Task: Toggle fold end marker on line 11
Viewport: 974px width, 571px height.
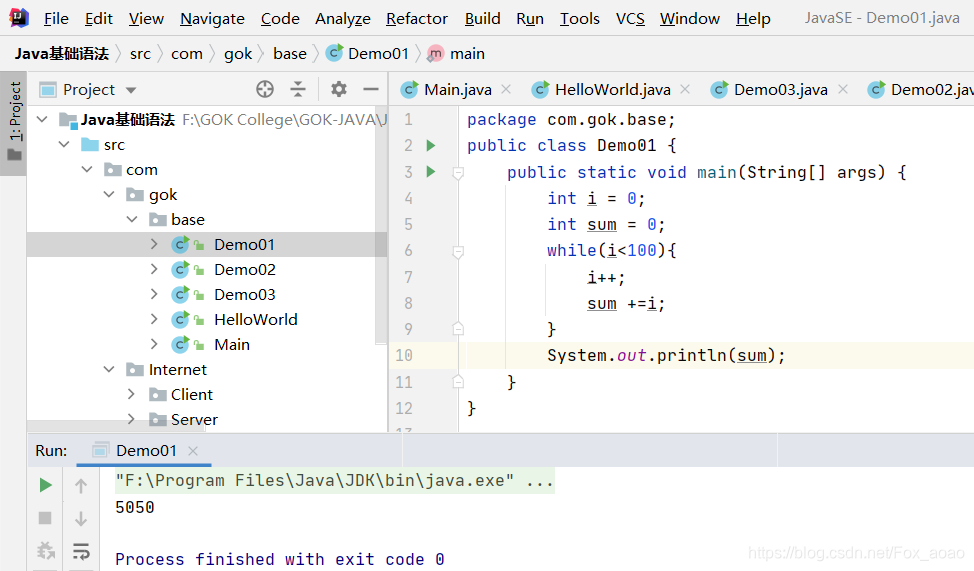Action: (458, 381)
